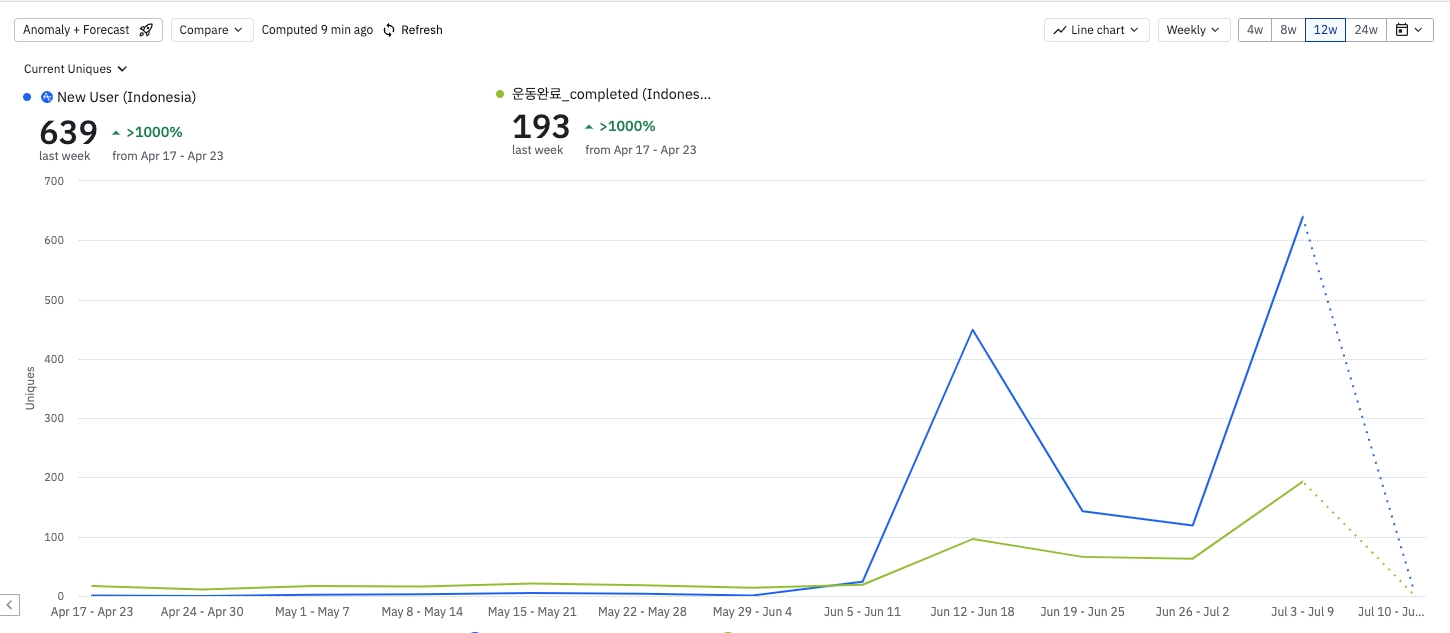The image size is (1450, 633).
Task: Click the New User (Indonesia) cohort icon
Action: pos(46,97)
